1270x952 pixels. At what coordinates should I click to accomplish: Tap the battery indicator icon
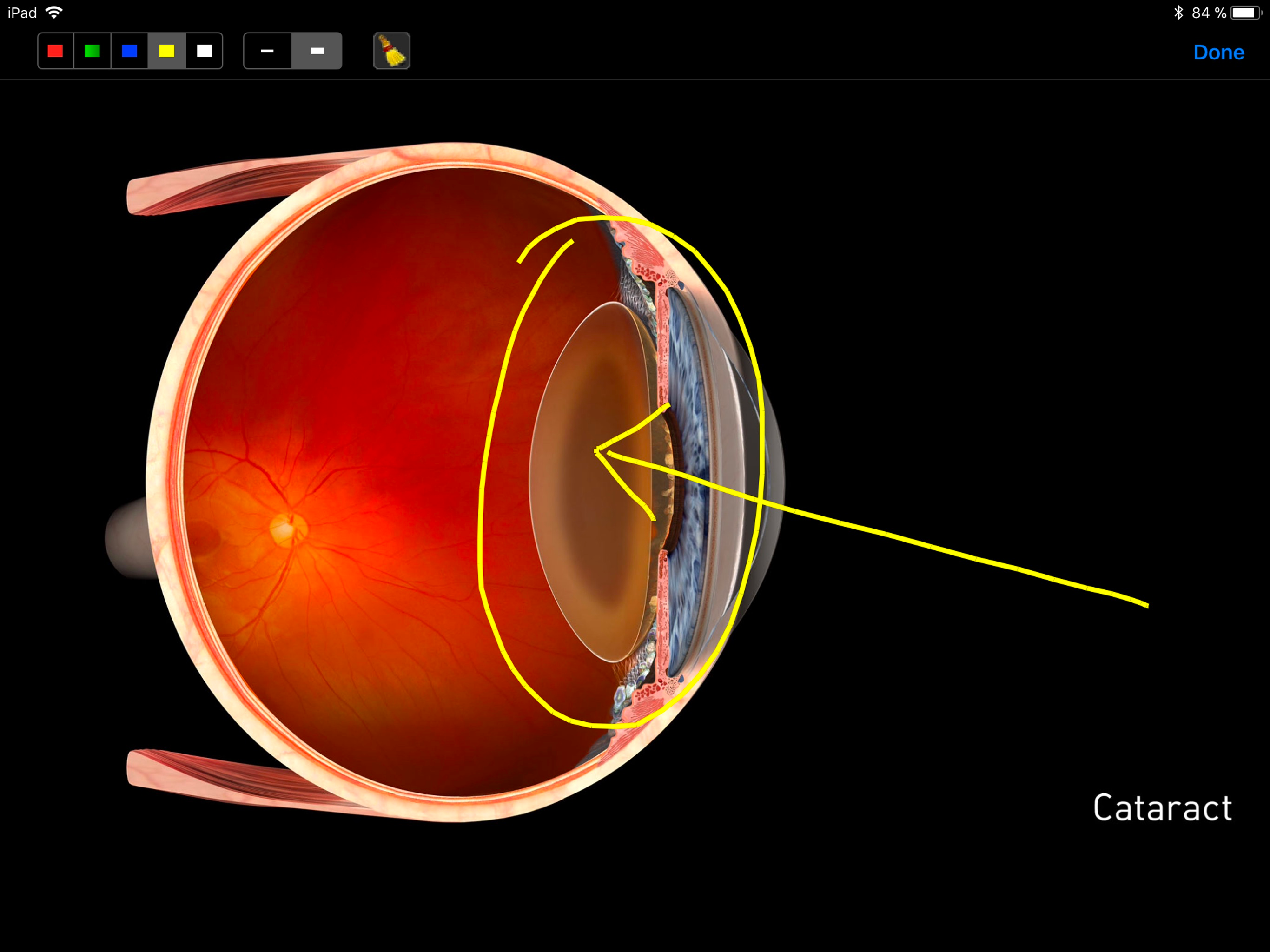coord(1246,13)
